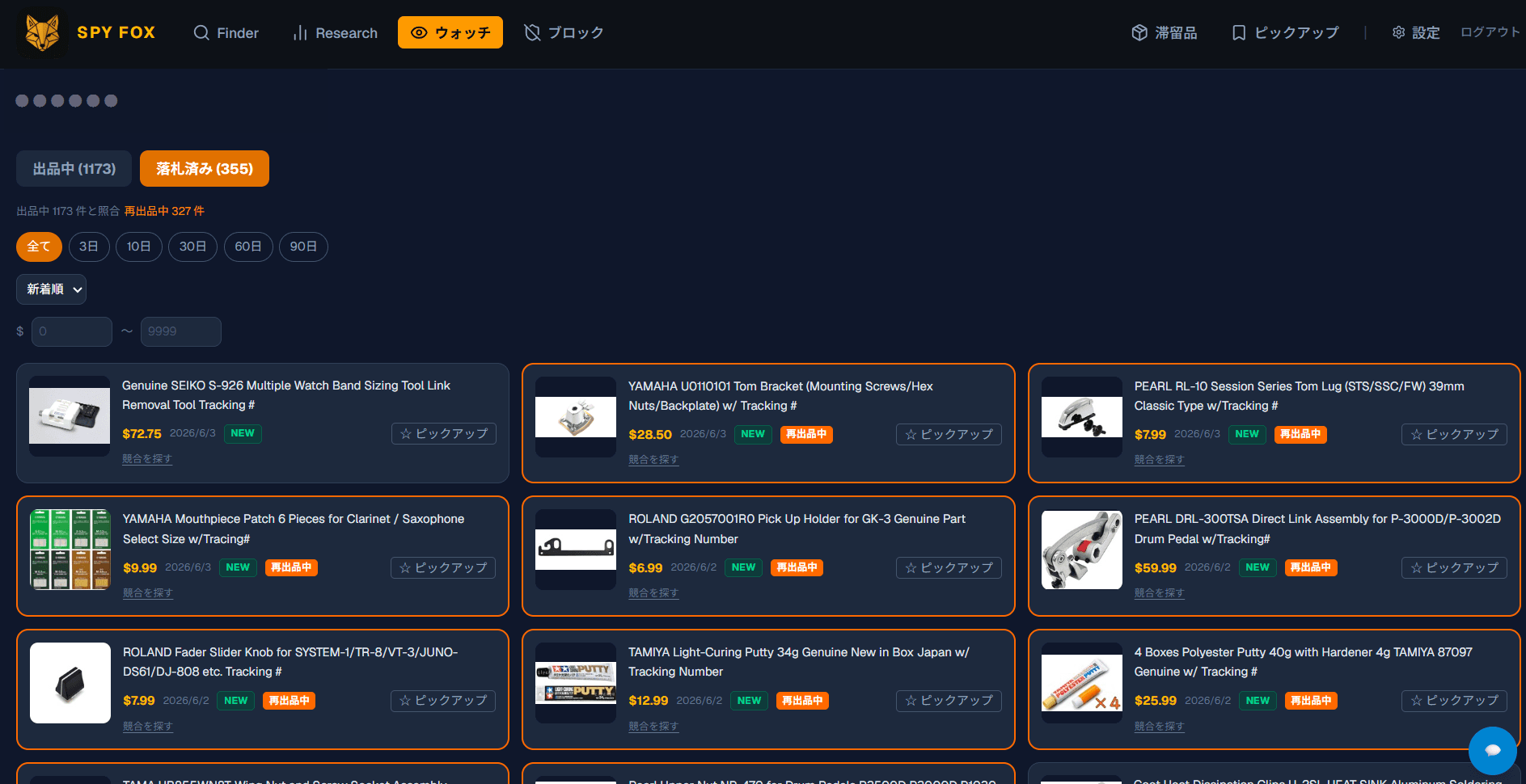
Task: Pick up the SEIKO S-926 listing
Action: (444, 434)
